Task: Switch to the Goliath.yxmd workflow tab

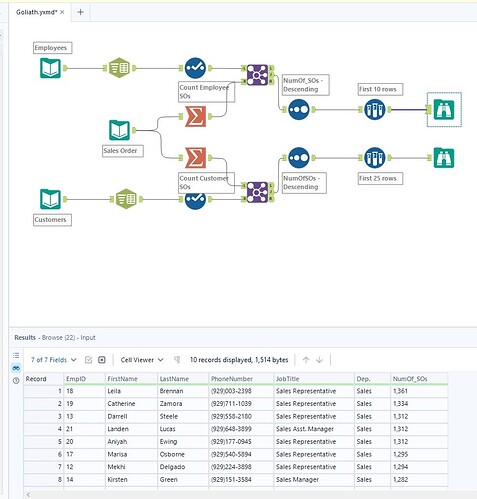Action: tap(36, 12)
